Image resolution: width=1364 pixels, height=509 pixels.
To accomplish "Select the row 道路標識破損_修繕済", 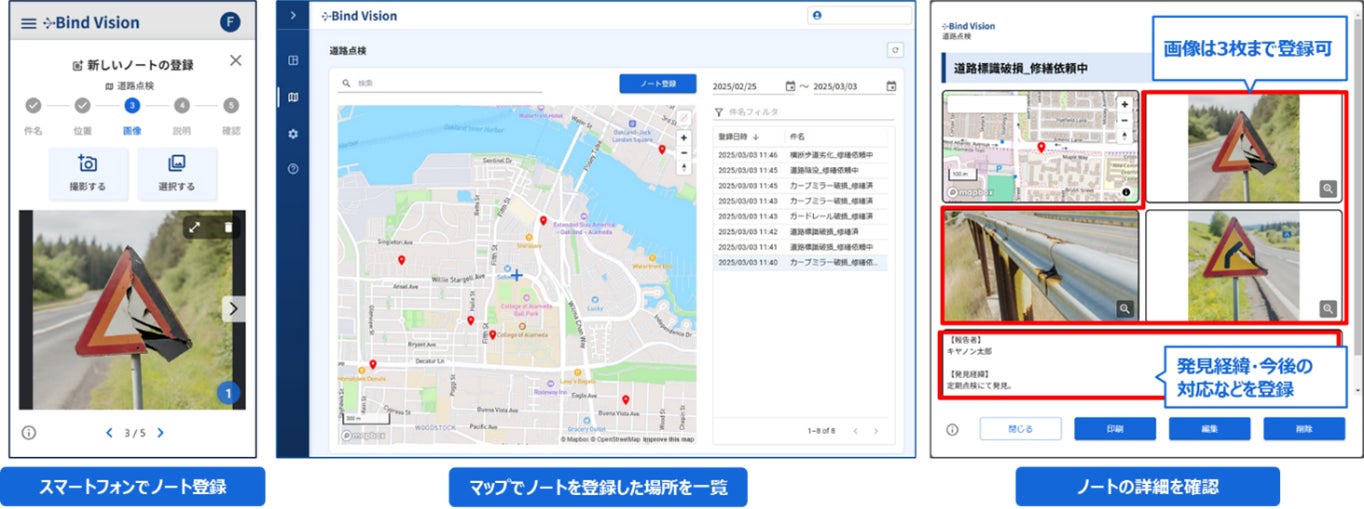I will [800, 231].
